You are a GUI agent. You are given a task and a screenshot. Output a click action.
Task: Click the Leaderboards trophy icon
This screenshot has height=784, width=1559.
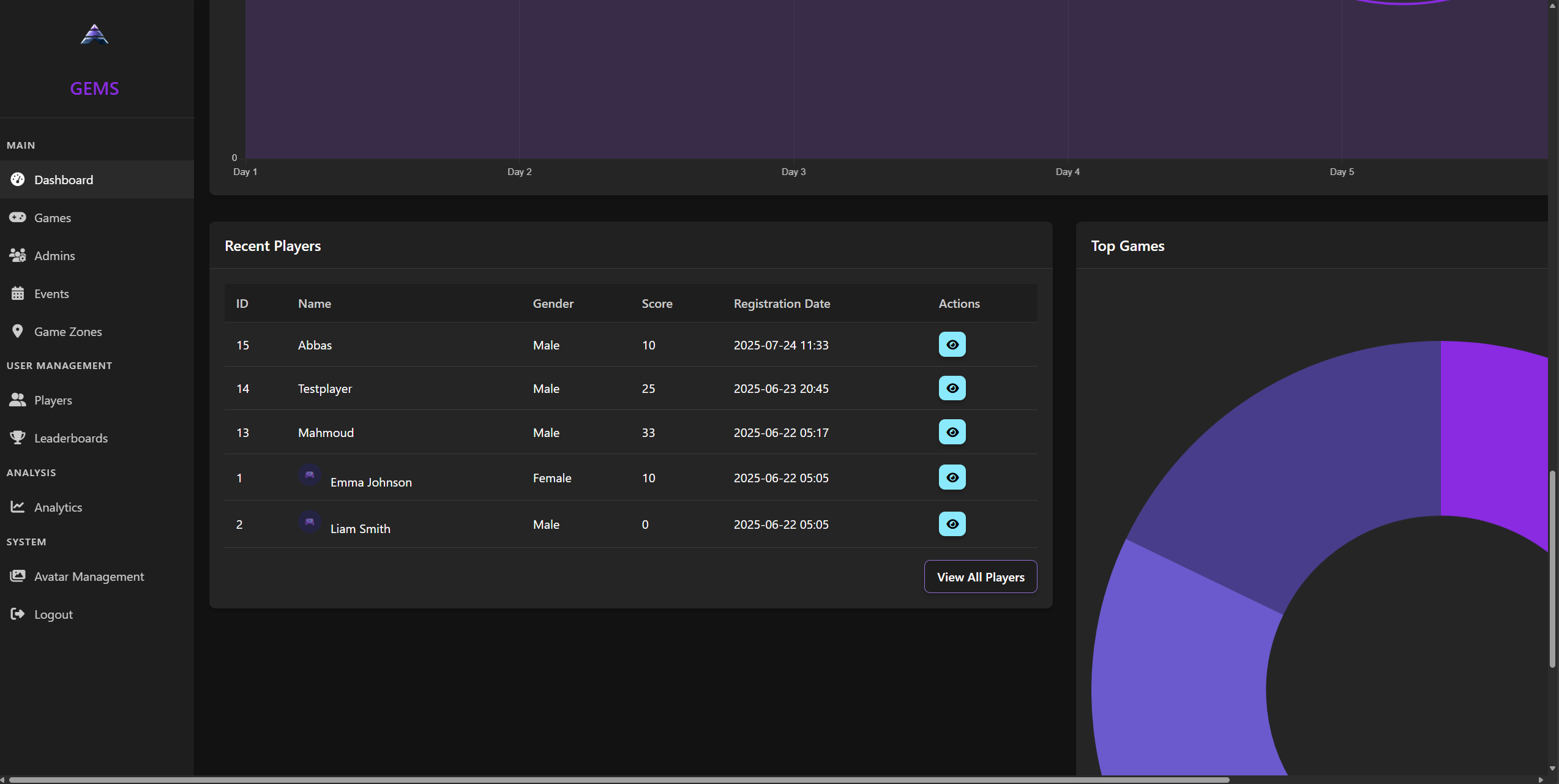click(x=18, y=438)
